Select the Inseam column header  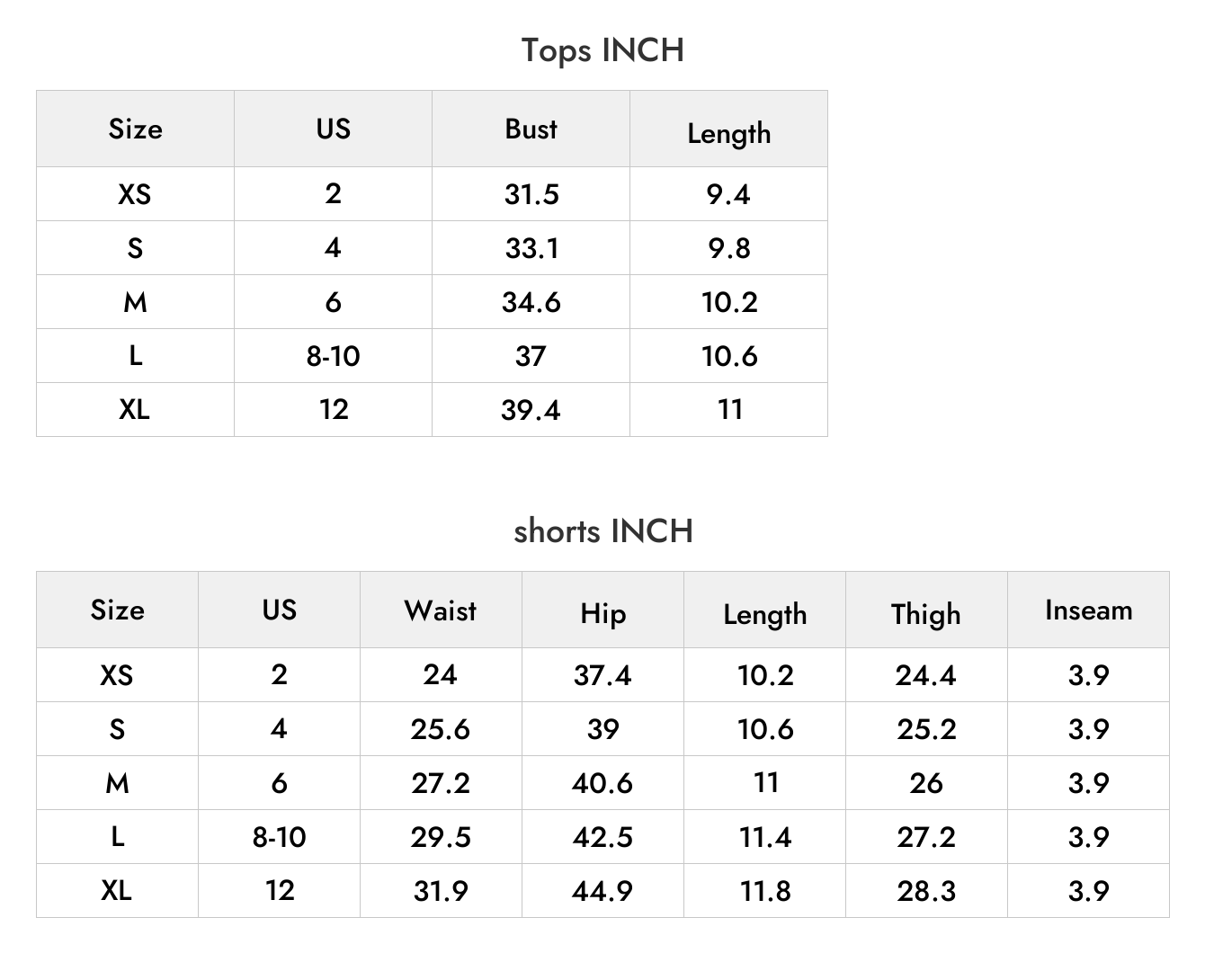pyautogui.click(x=1088, y=610)
